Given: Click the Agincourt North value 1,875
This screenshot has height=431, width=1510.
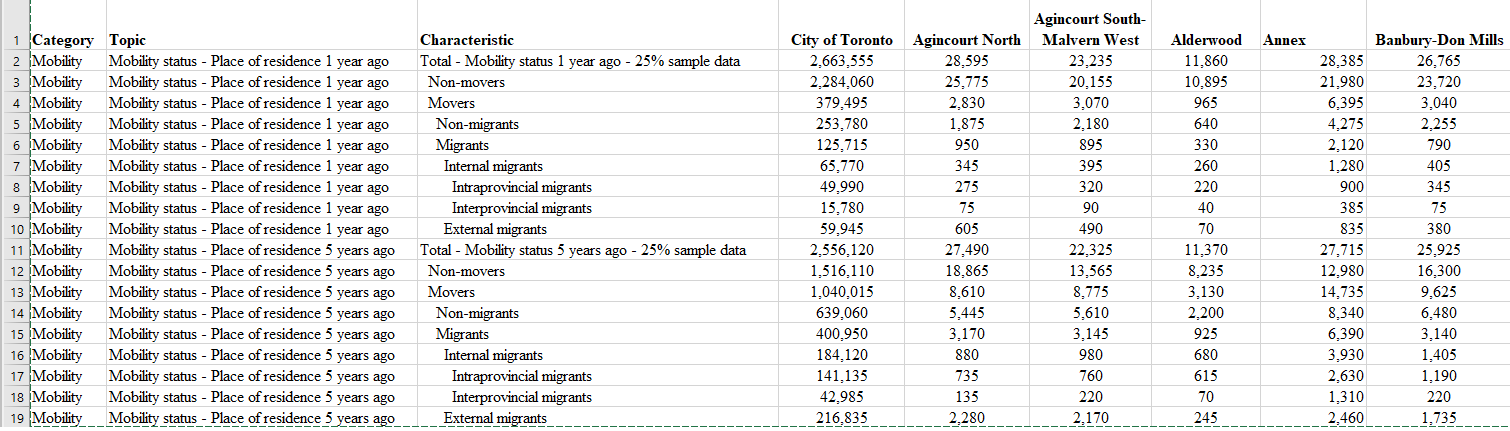Looking at the screenshot, I should pyautogui.click(x=967, y=124).
